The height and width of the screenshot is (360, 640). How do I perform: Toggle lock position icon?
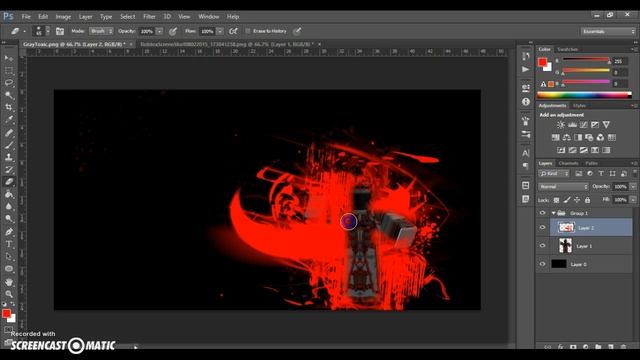coord(577,200)
